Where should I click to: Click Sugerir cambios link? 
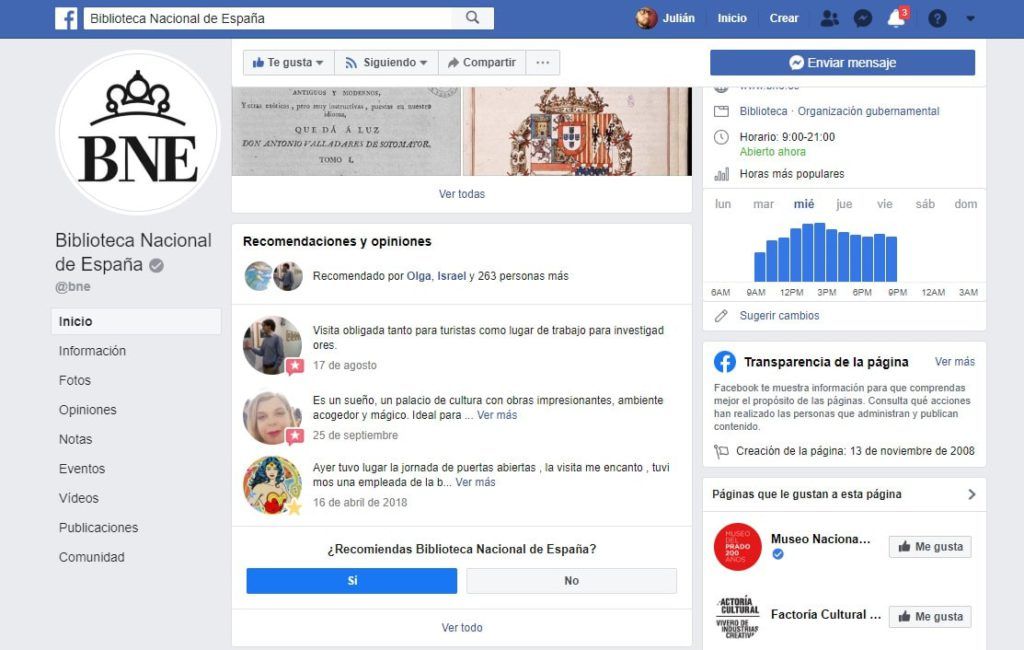779,316
